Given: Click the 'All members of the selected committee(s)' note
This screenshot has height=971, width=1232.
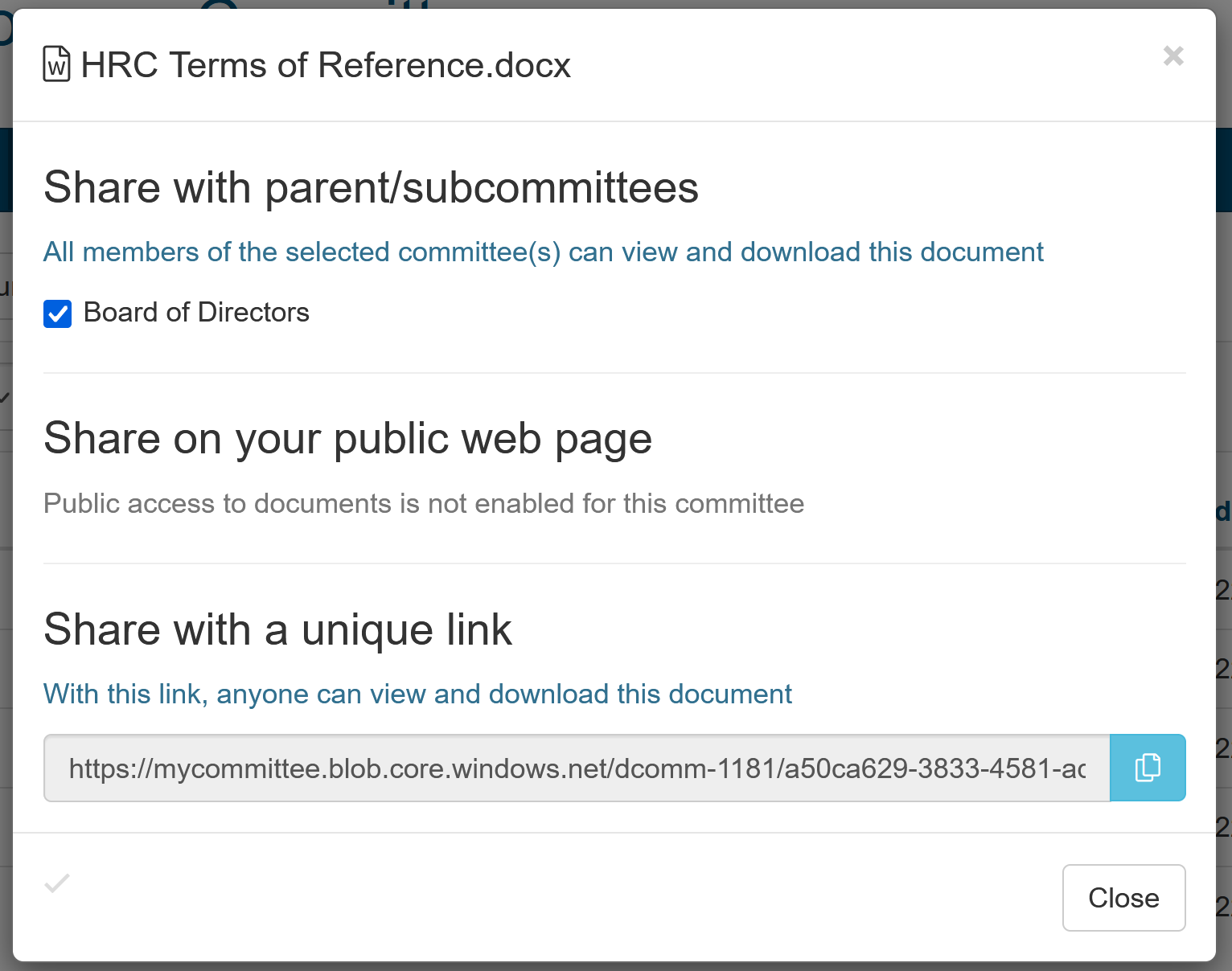Looking at the screenshot, I should (543, 252).
